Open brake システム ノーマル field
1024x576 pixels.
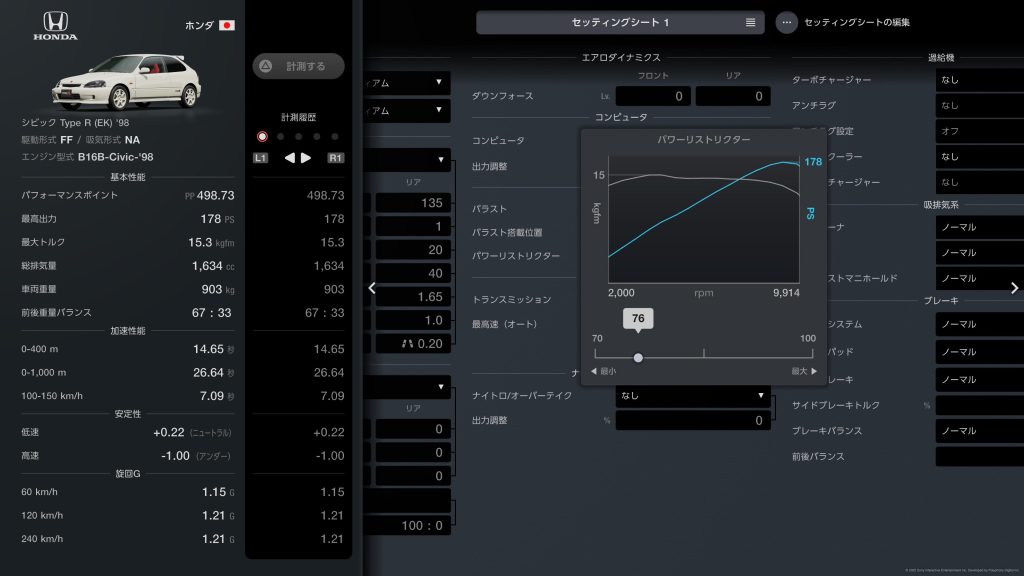click(x=980, y=324)
